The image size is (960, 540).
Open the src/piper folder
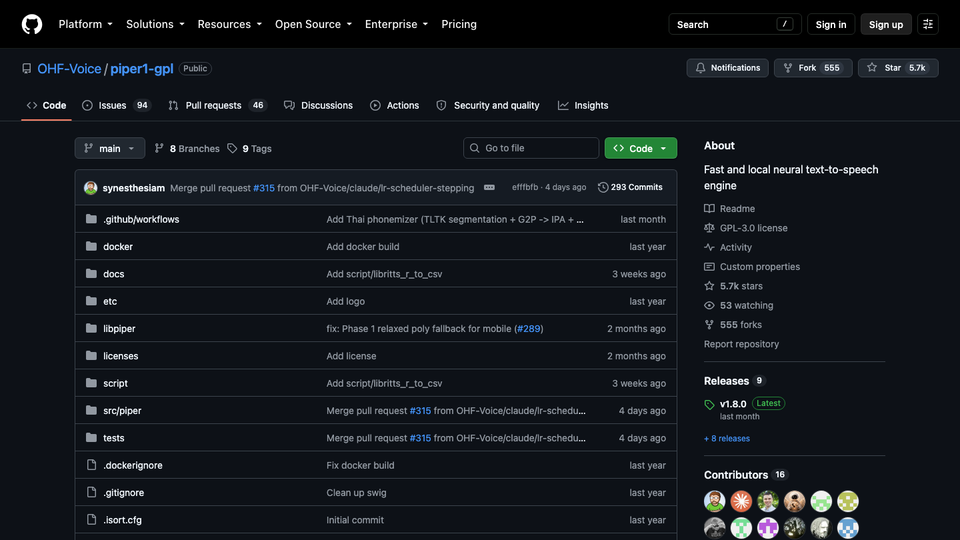122,411
